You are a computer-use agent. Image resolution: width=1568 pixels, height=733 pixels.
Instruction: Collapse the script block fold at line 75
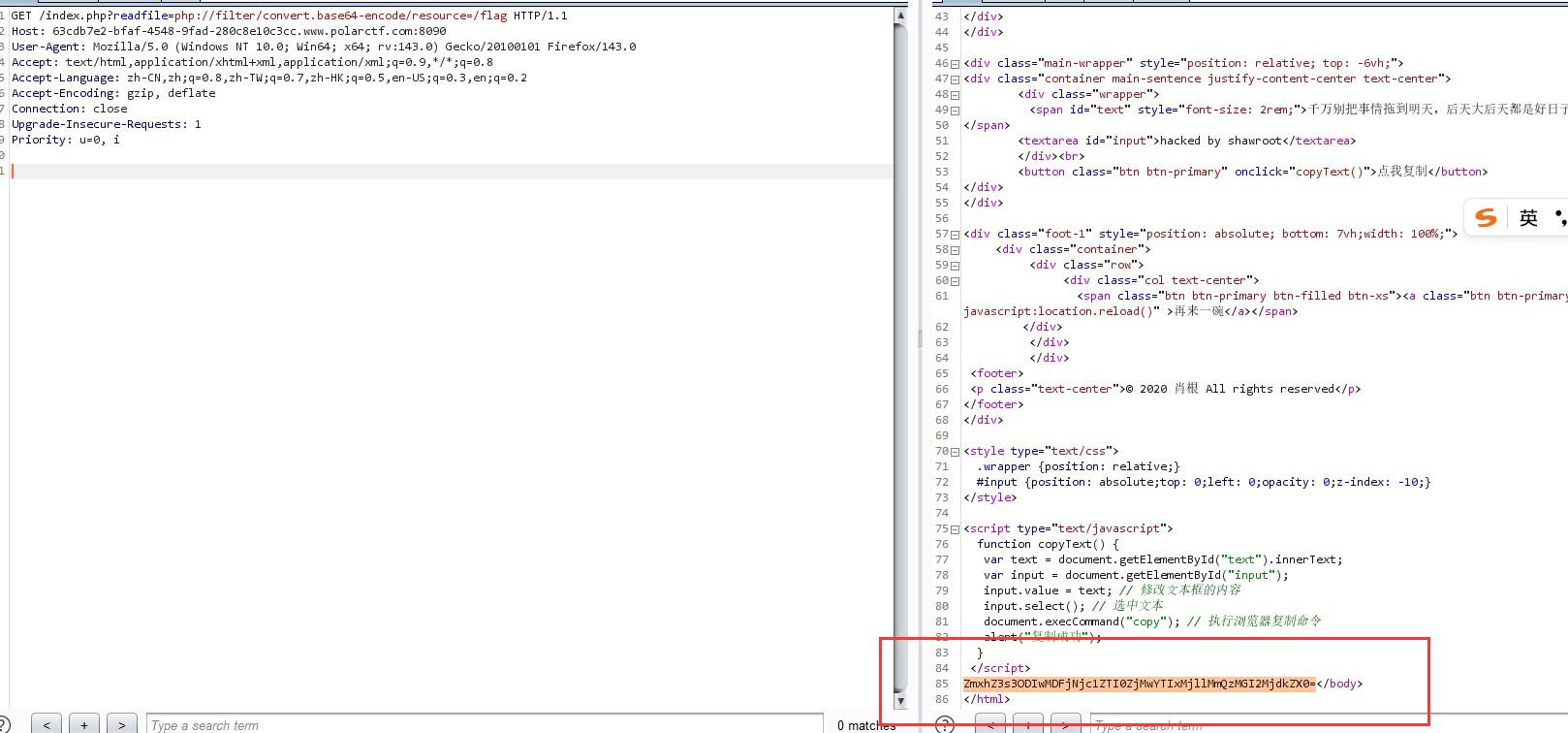point(956,529)
